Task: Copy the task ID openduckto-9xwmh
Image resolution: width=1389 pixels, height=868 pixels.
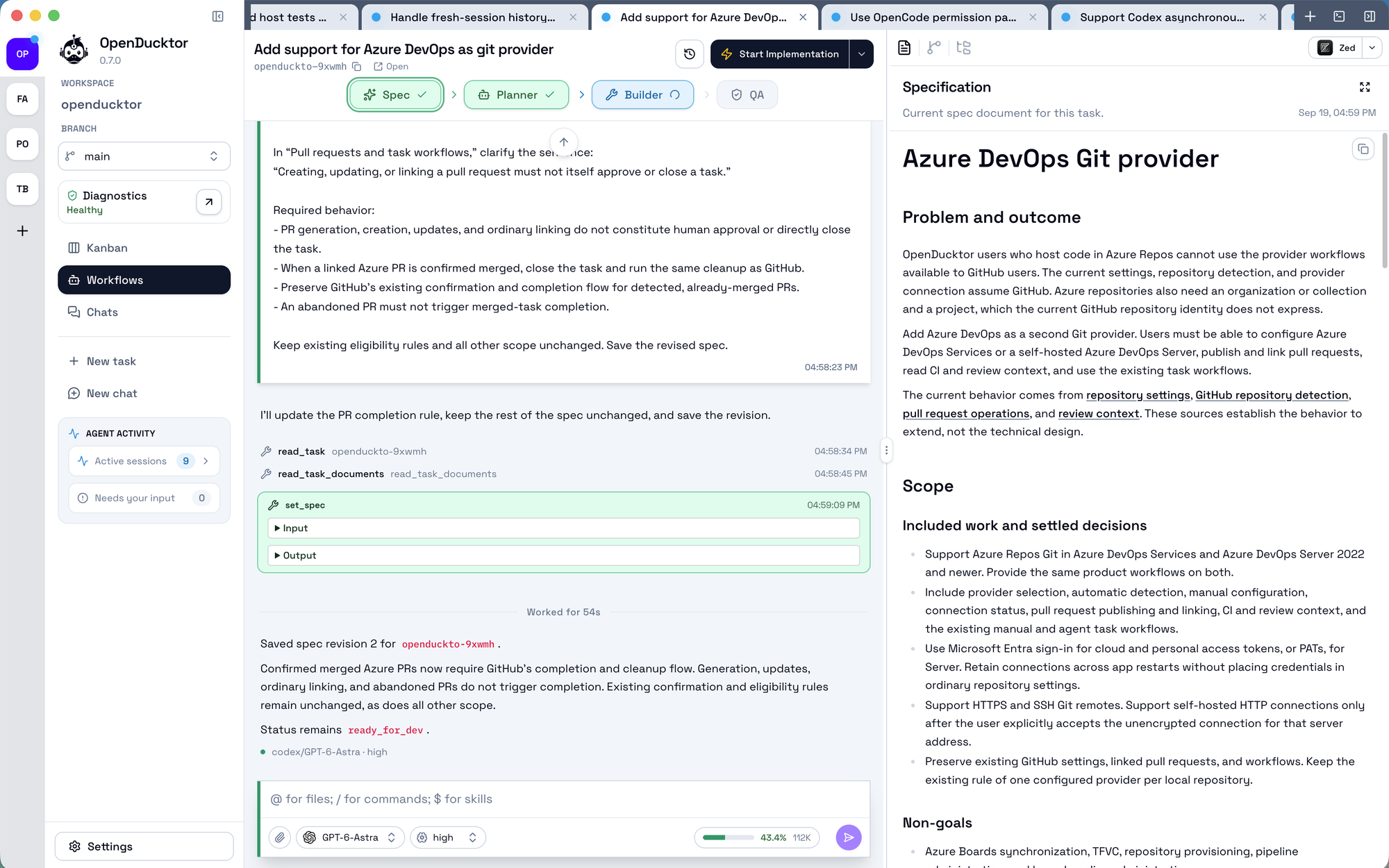Action: pos(356,67)
